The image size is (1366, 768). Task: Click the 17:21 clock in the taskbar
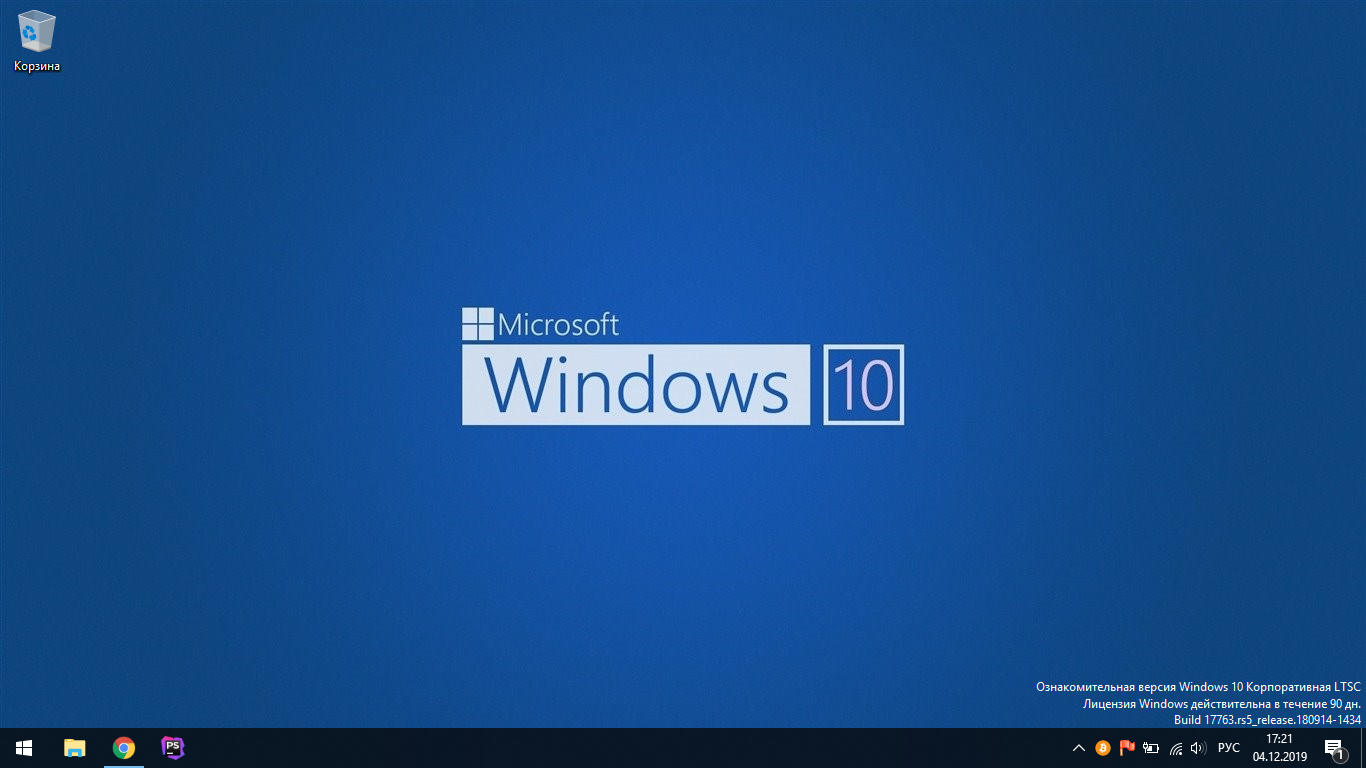1279,739
